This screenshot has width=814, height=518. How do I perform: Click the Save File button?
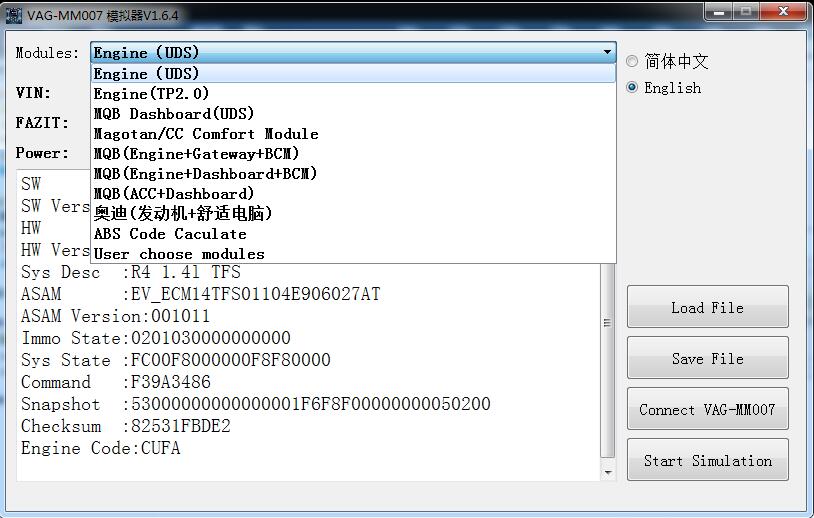708,358
